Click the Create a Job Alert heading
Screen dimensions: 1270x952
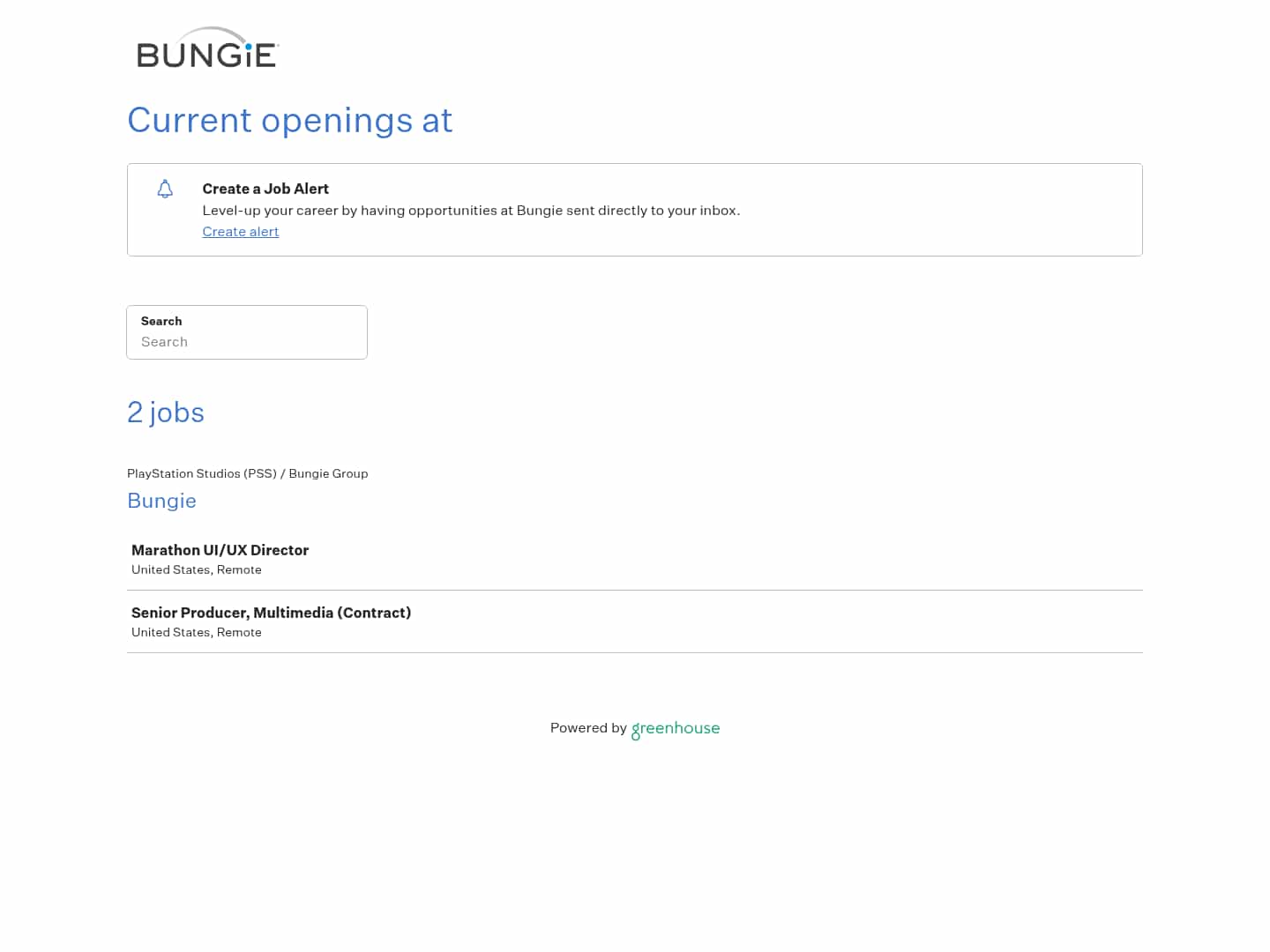(265, 189)
